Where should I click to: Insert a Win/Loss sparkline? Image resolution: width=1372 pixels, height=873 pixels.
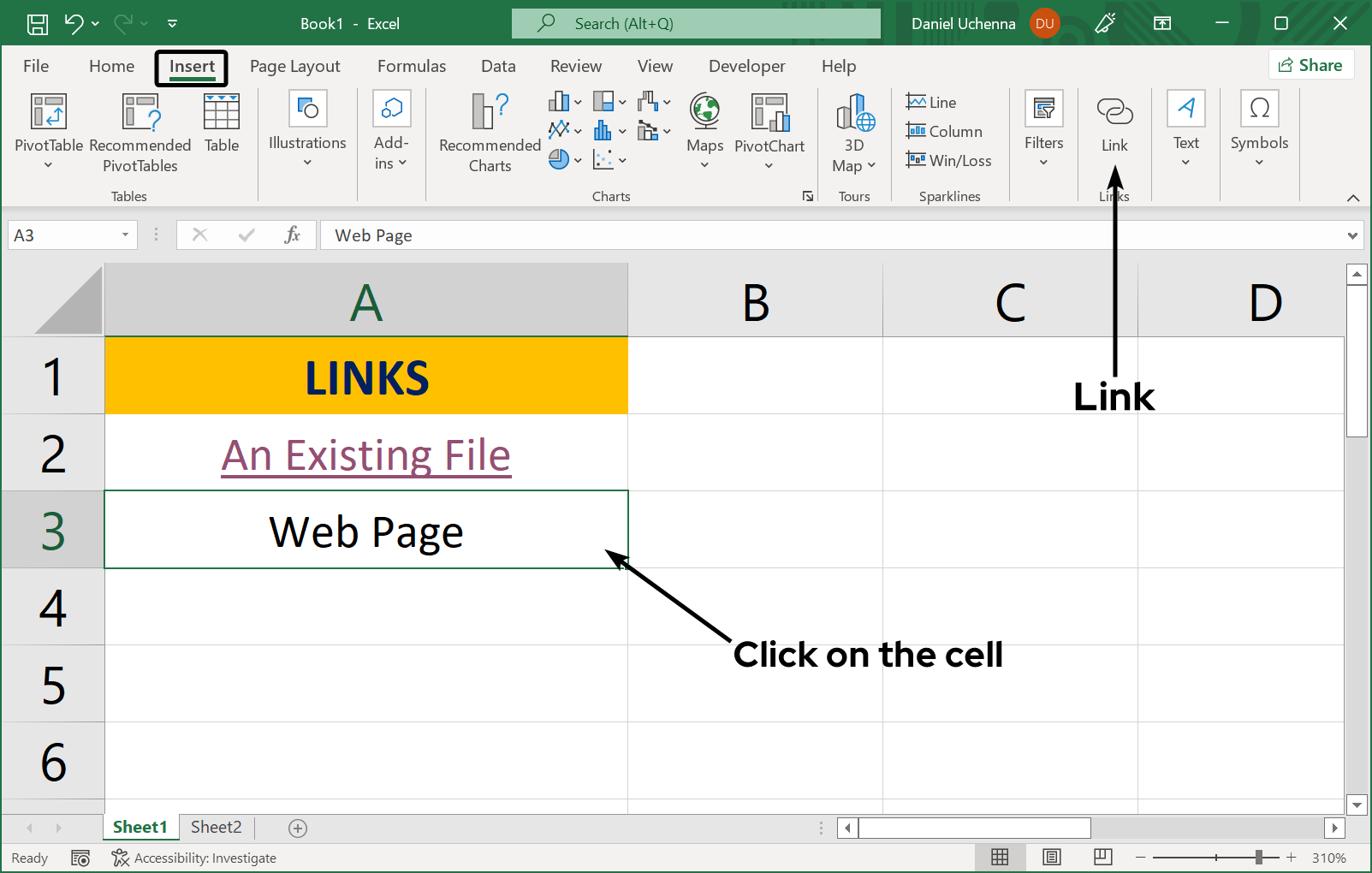[949, 160]
